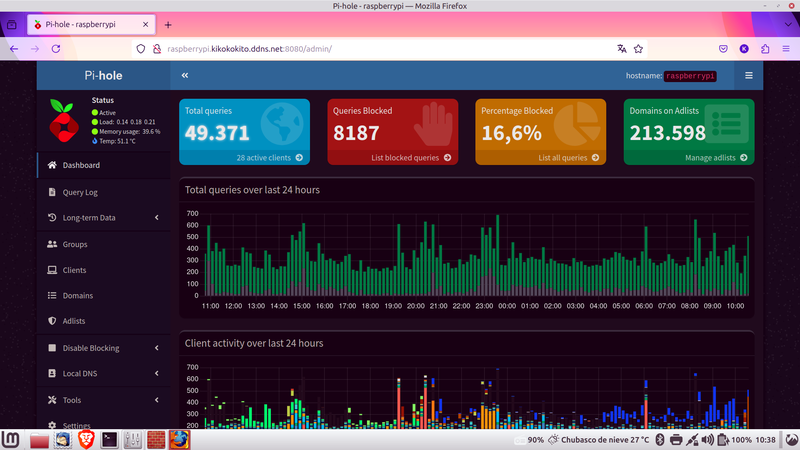This screenshot has width=800, height=450.
Task: Click the clock showing 10:38
Action: coord(765,440)
